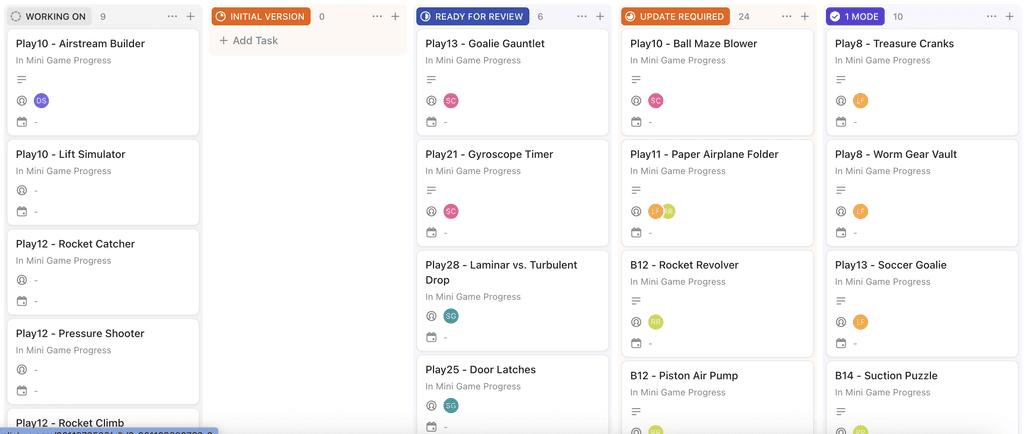1024x434 pixels.
Task: Add task to the READY FOR REVIEW column
Action: click(x=600, y=16)
